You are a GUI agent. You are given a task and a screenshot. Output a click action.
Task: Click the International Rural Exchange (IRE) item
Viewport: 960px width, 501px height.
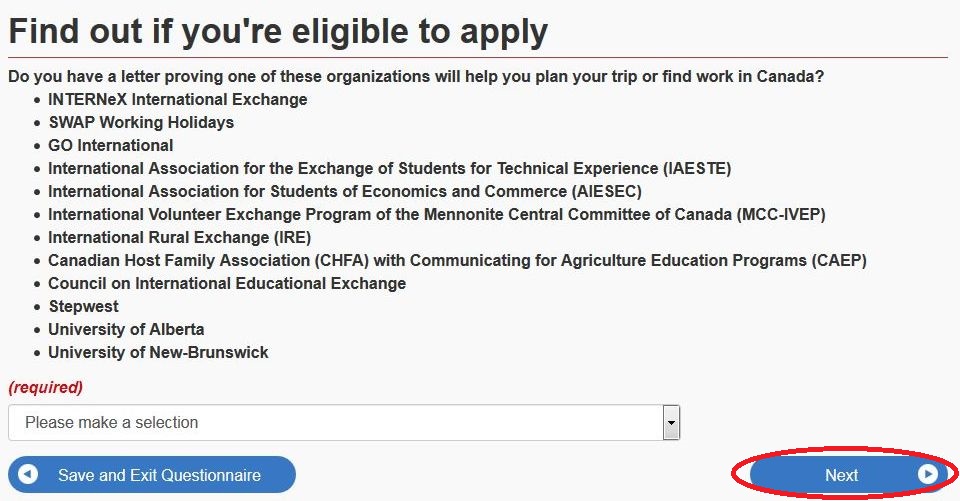(179, 237)
